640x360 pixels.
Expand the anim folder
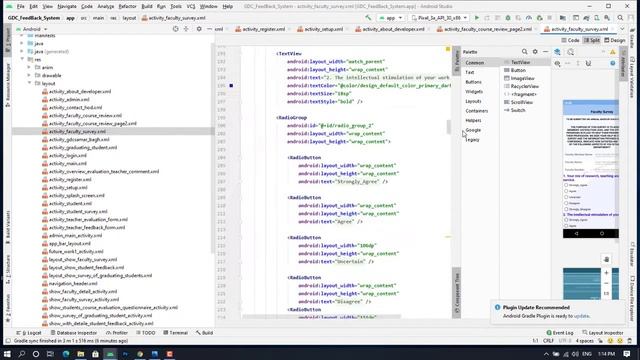pos(29,67)
